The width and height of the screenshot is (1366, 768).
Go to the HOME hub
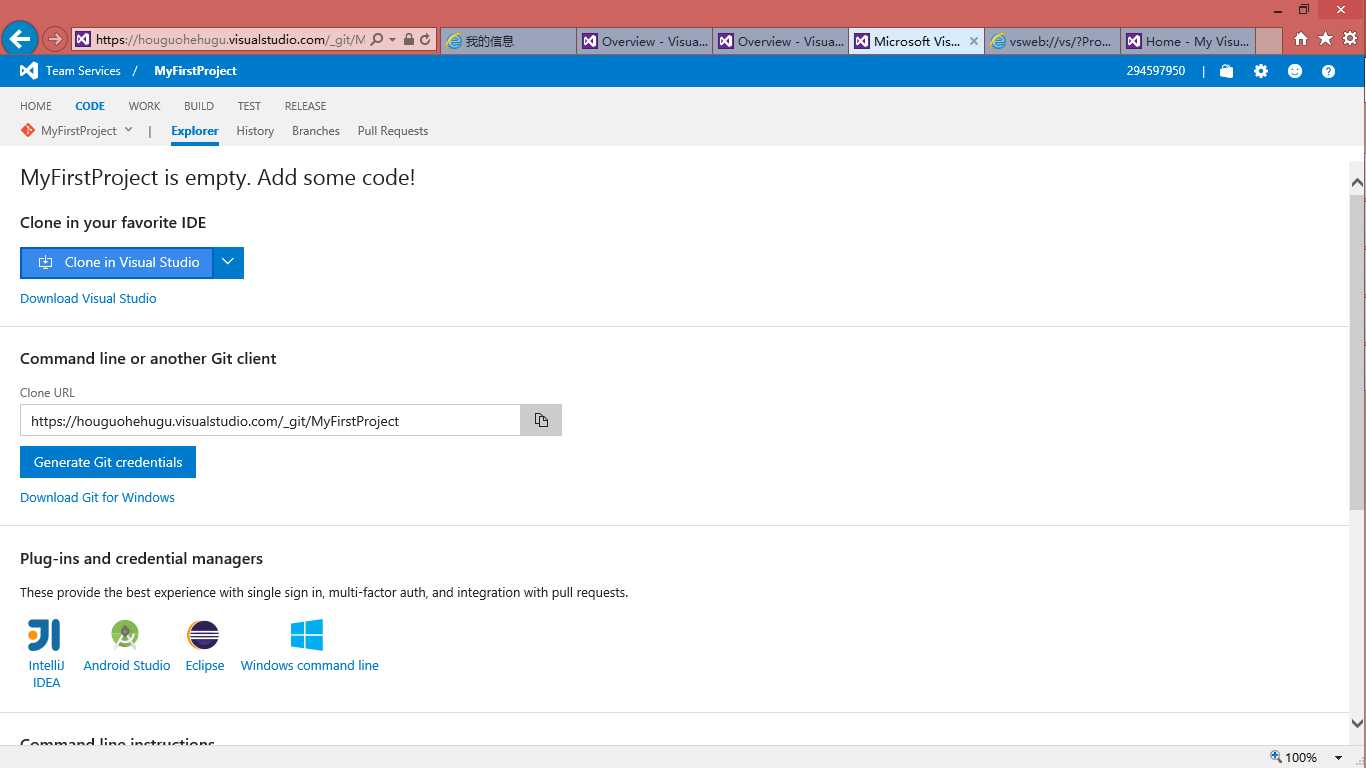[x=36, y=106]
